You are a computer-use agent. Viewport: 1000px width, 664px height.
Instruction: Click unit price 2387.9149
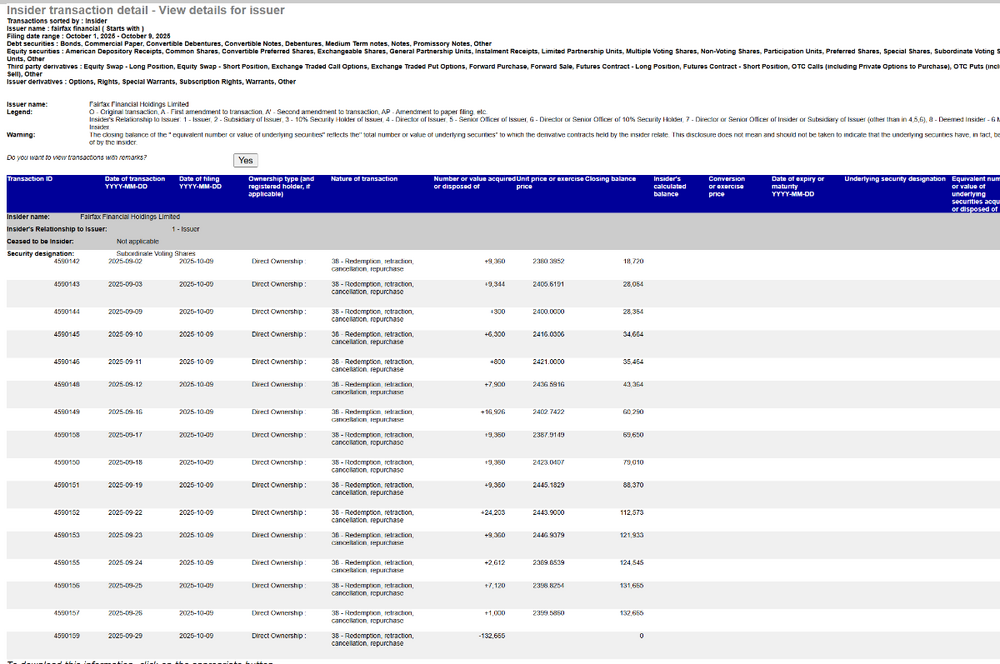click(548, 435)
